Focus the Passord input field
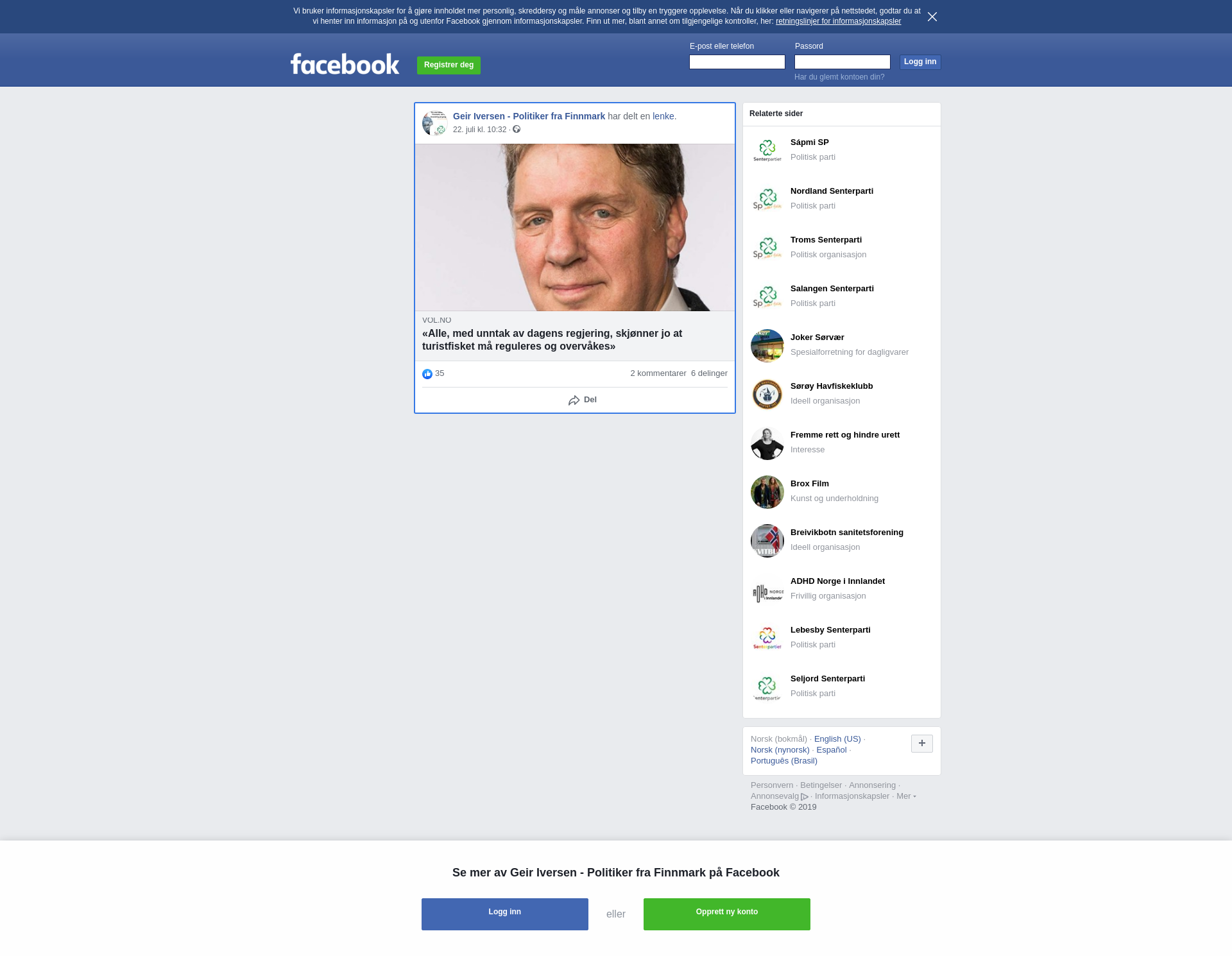This screenshot has height=956, width=1232. 843,62
